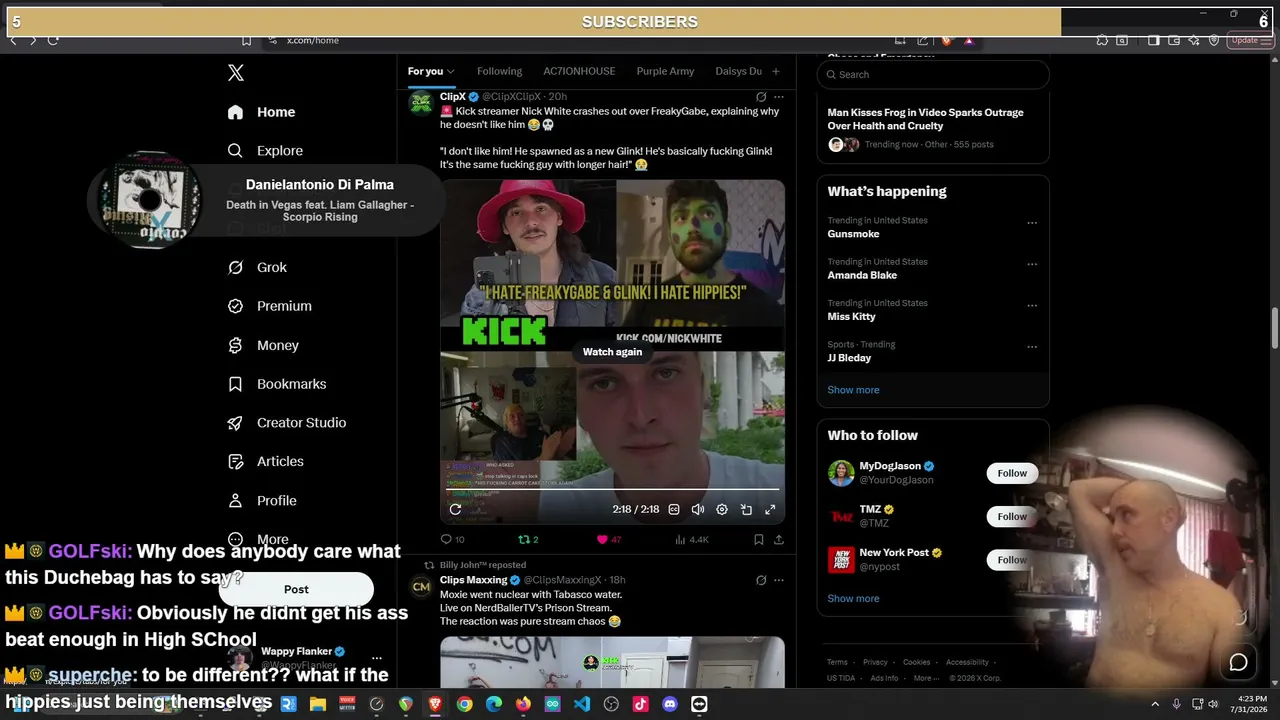Open video settings gear in the player
Viewport: 1280px width, 720px height.
coord(722,509)
